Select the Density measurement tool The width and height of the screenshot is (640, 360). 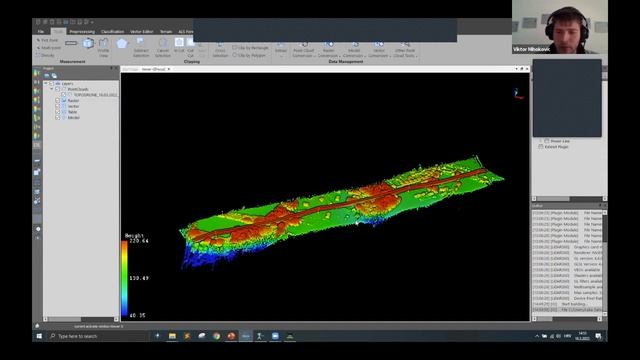[x=45, y=55]
